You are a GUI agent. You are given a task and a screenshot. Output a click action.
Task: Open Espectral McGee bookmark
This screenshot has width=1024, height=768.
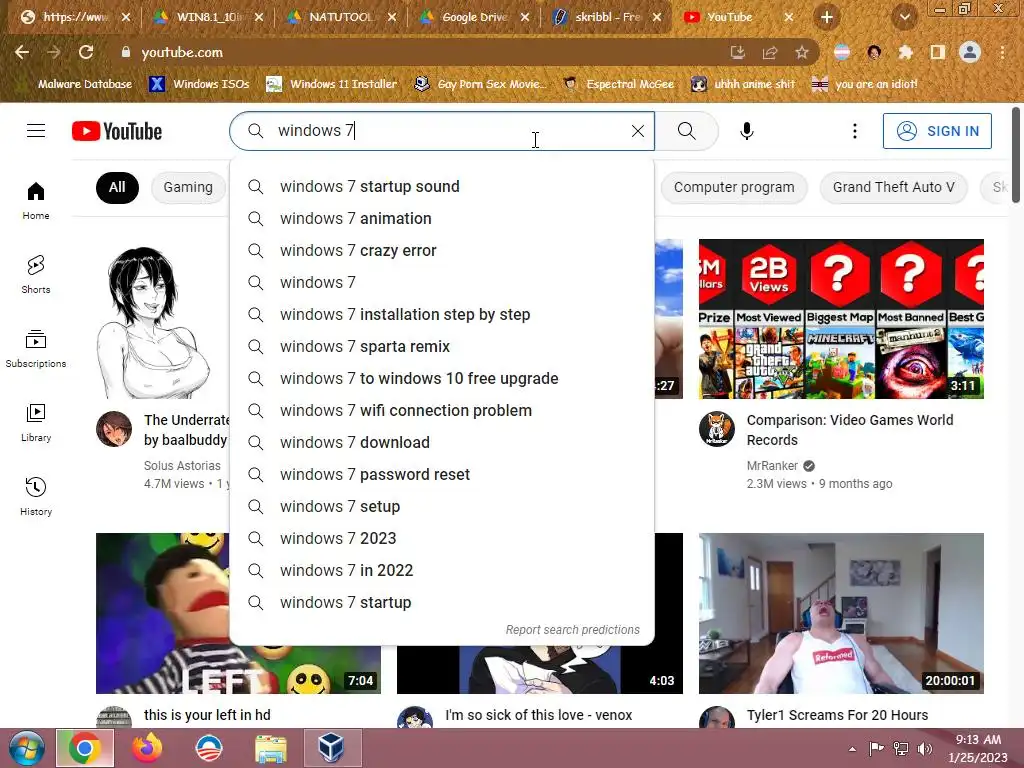coord(618,84)
